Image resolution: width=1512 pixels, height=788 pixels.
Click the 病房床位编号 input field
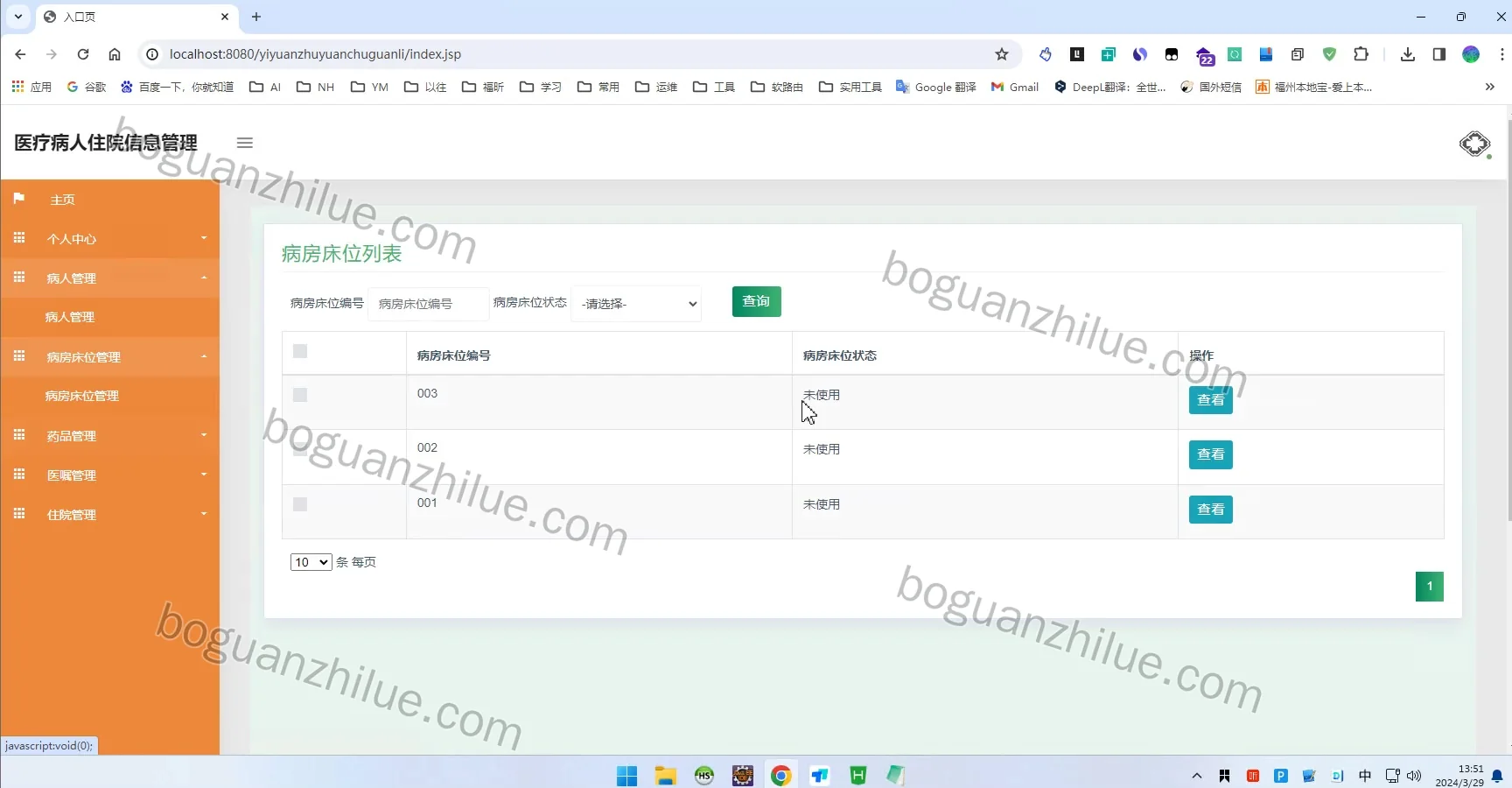pyautogui.click(x=428, y=304)
